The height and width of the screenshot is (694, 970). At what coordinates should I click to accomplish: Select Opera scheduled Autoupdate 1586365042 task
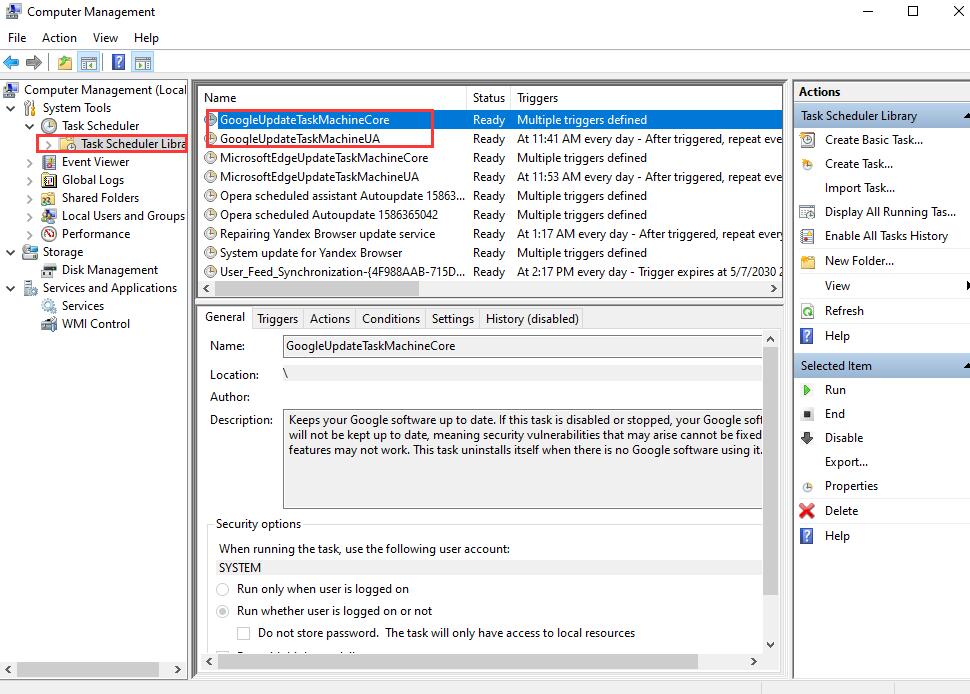(492, 215)
